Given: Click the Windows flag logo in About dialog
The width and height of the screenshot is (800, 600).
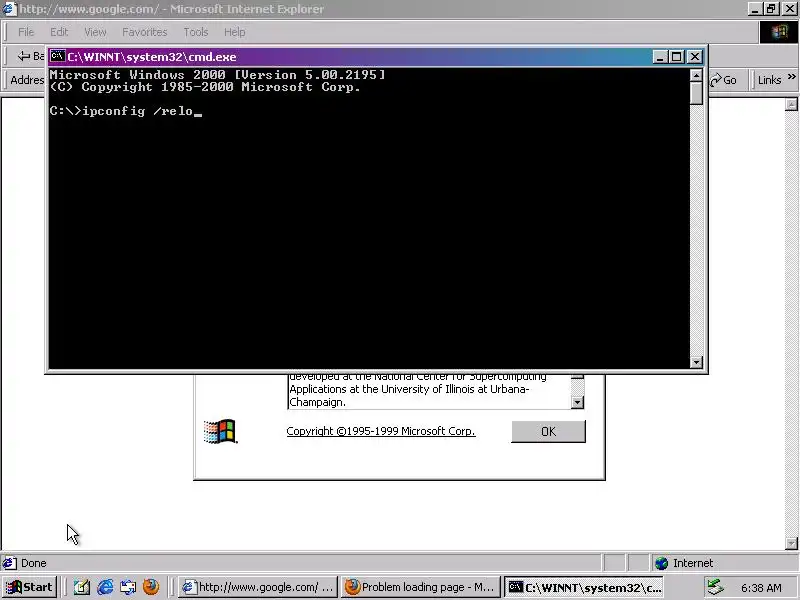Looking at the screenshot, I should click(220, 432).
